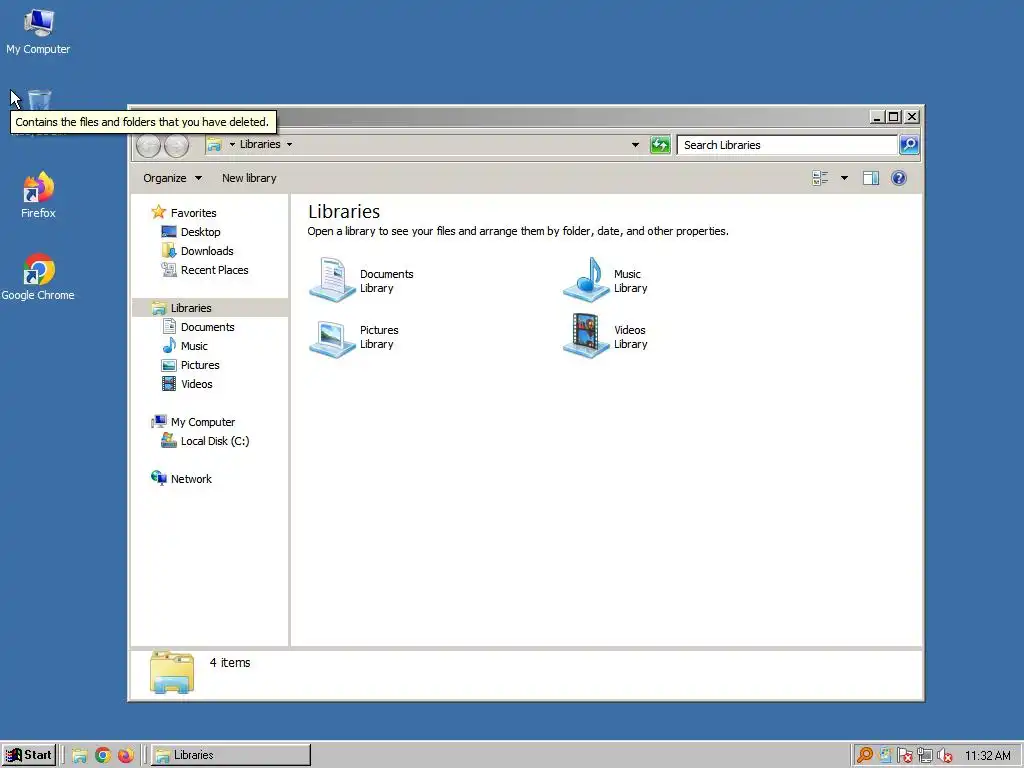Launch Firefox from quick launch
The image size is (1024, 768).
pos(125,756)
